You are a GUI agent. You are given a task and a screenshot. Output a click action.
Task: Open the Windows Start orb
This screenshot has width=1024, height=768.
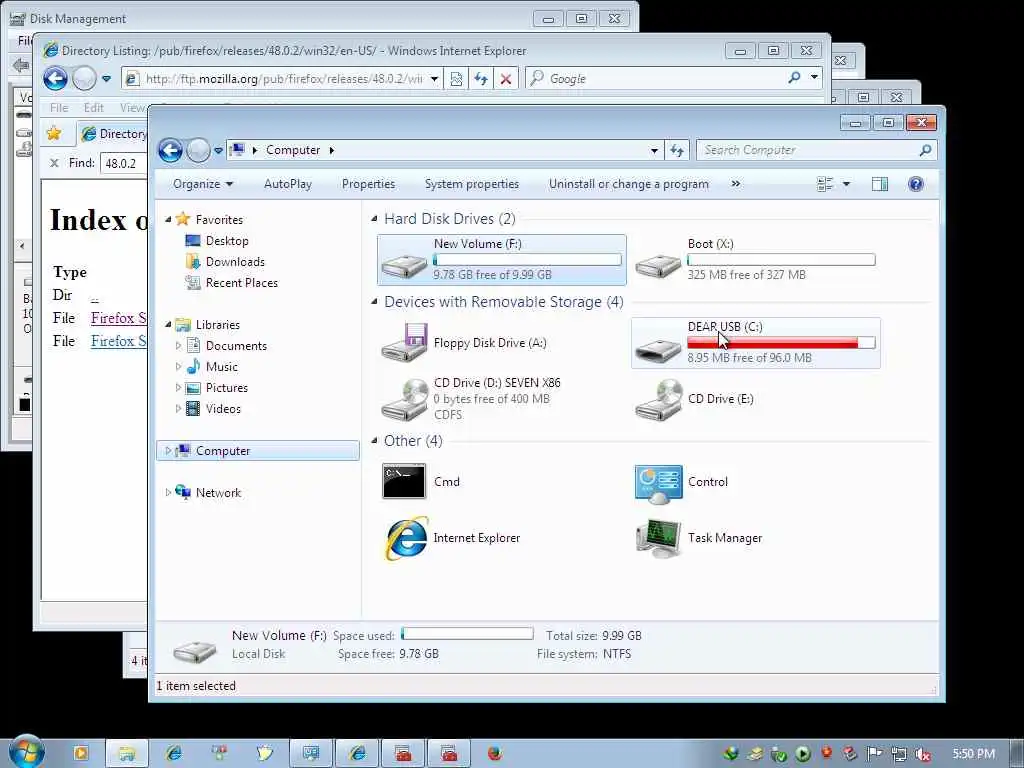26,752
